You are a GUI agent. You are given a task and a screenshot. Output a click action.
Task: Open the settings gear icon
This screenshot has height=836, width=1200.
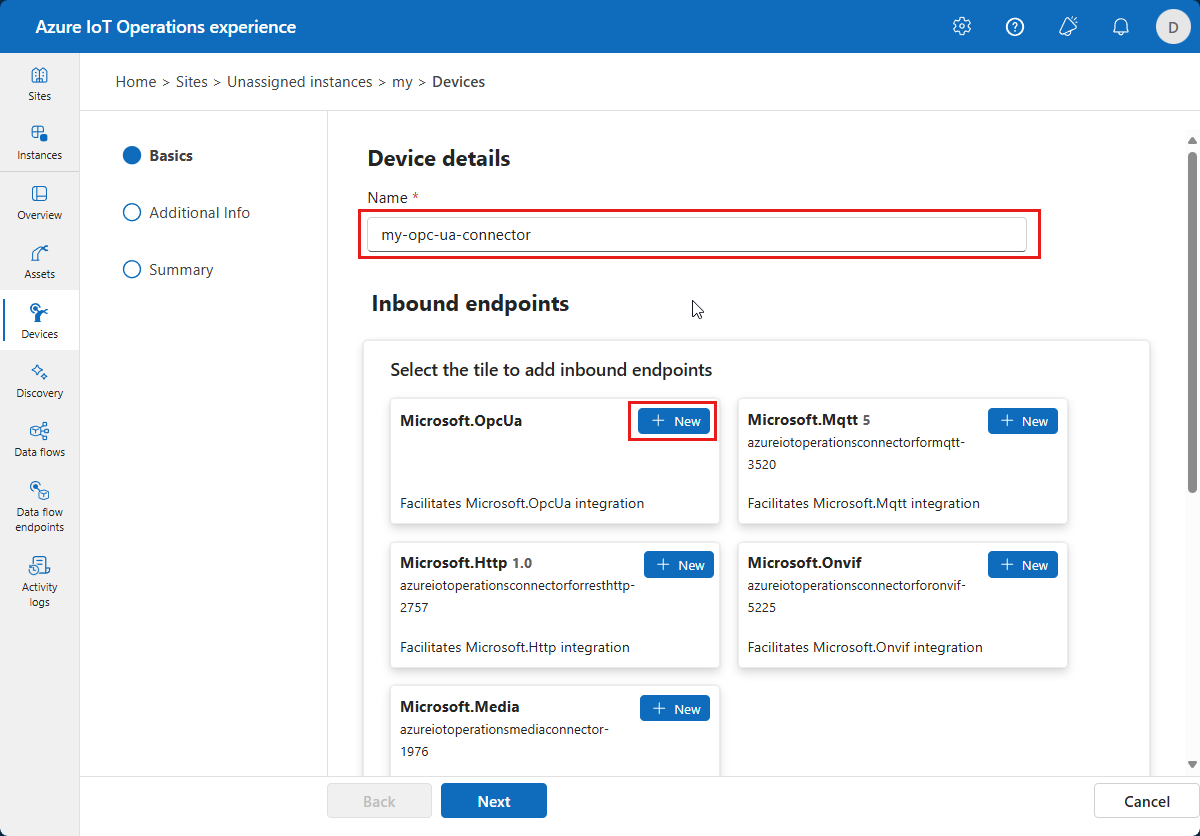[962, 27]
